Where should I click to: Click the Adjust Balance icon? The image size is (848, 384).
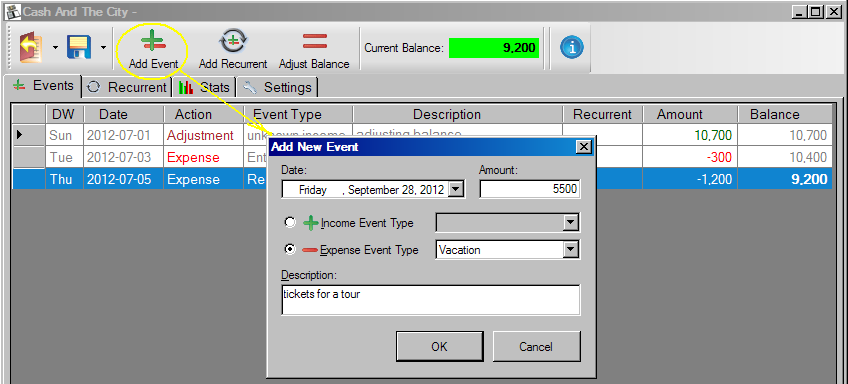(x=314, y=41)
